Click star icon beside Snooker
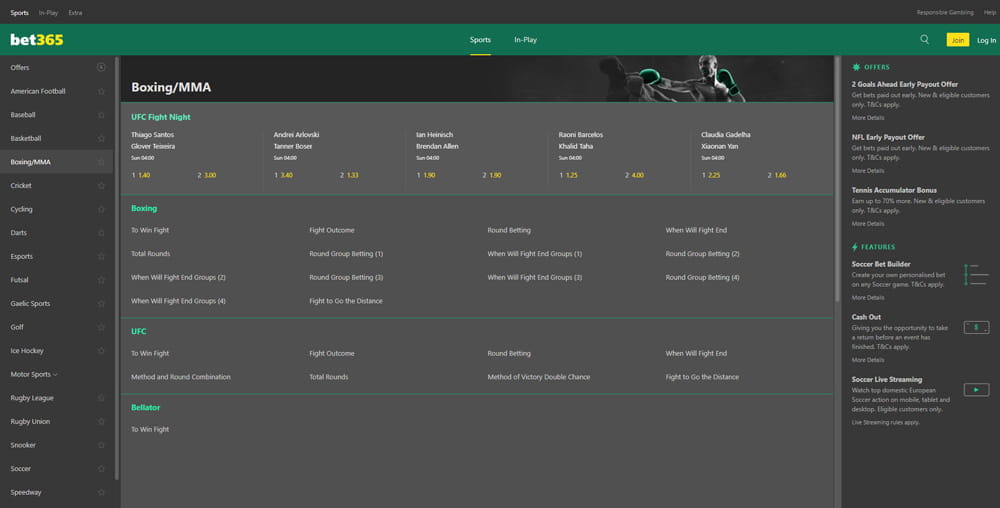The width and height of the screenshot is (1000, 508). (101, 445)
